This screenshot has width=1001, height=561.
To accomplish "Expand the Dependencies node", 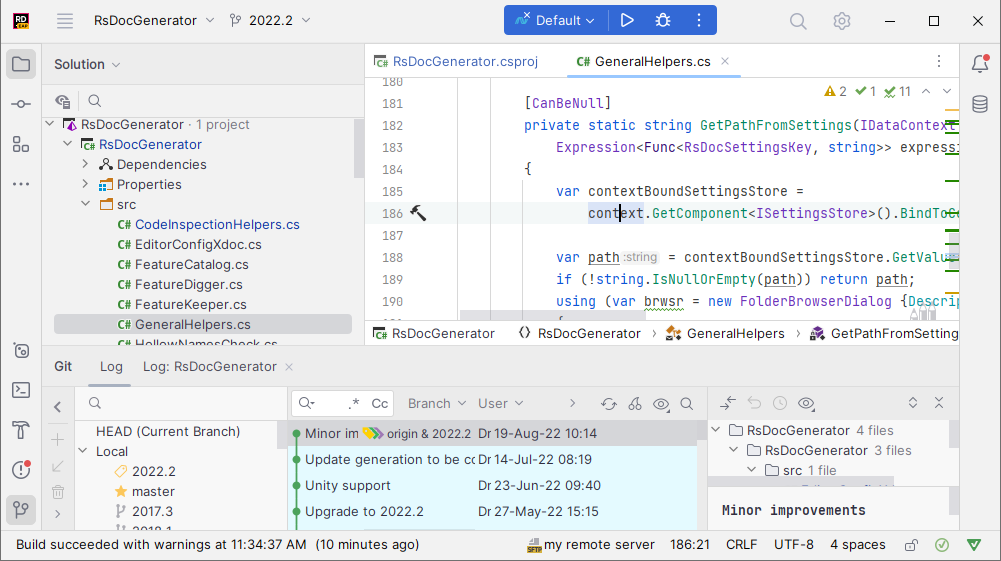I will 86,164.
